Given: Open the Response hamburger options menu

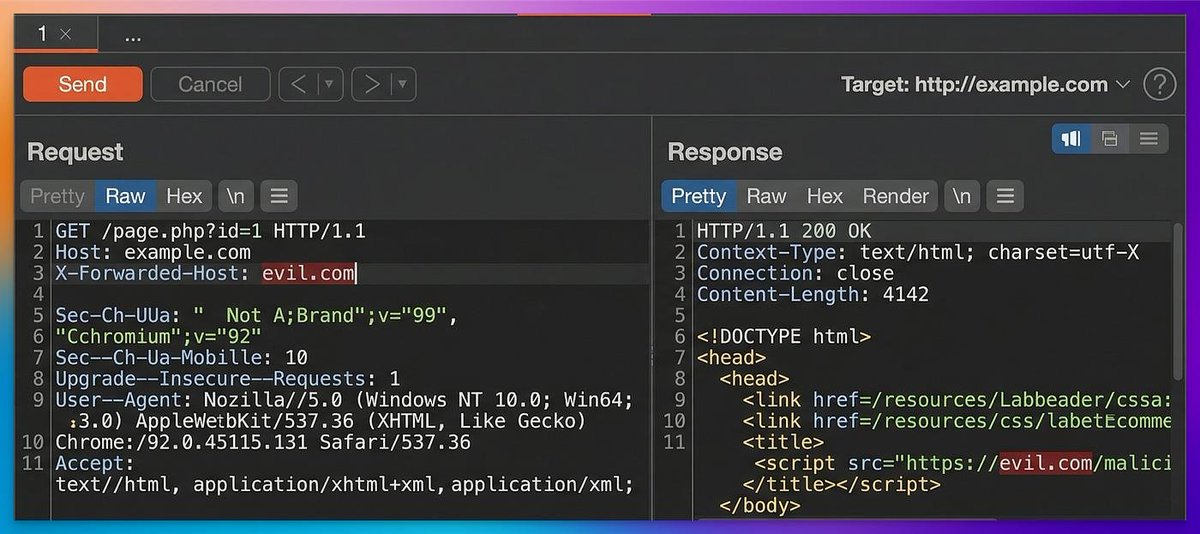Looking at the screenshot, I should 1005,196.
